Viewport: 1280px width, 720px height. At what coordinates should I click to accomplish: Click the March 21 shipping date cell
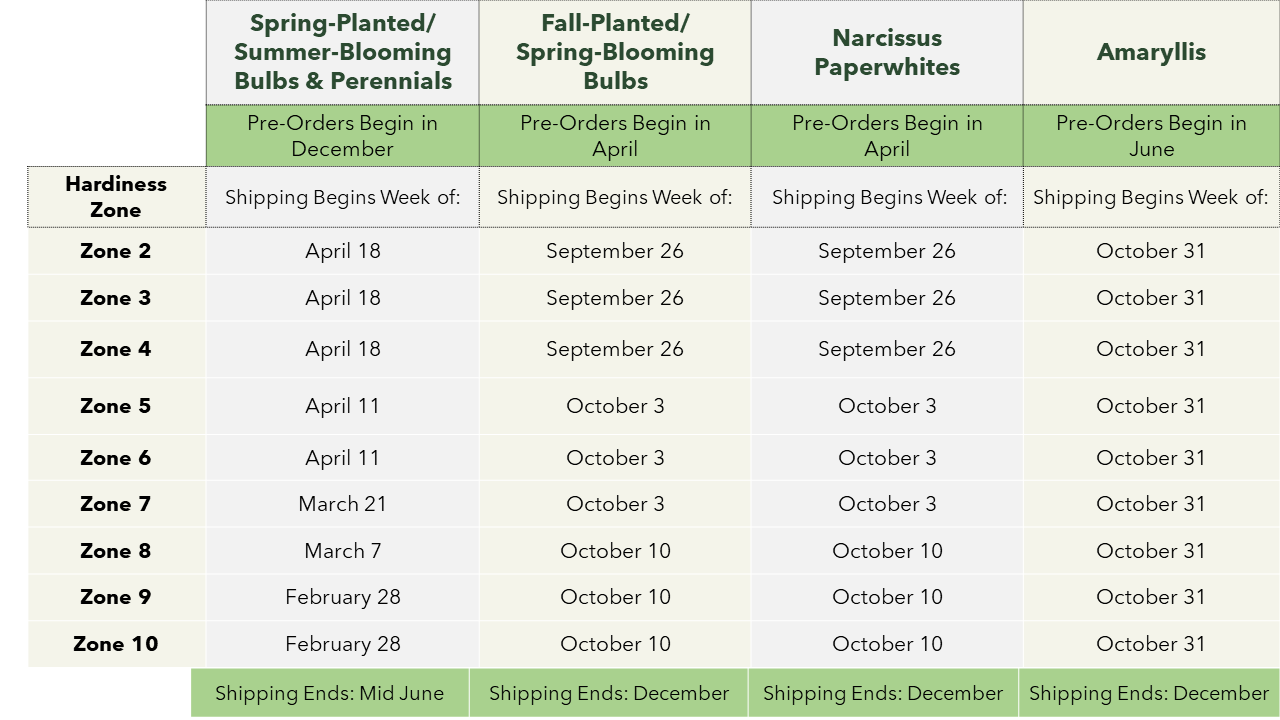coord(343,504)
